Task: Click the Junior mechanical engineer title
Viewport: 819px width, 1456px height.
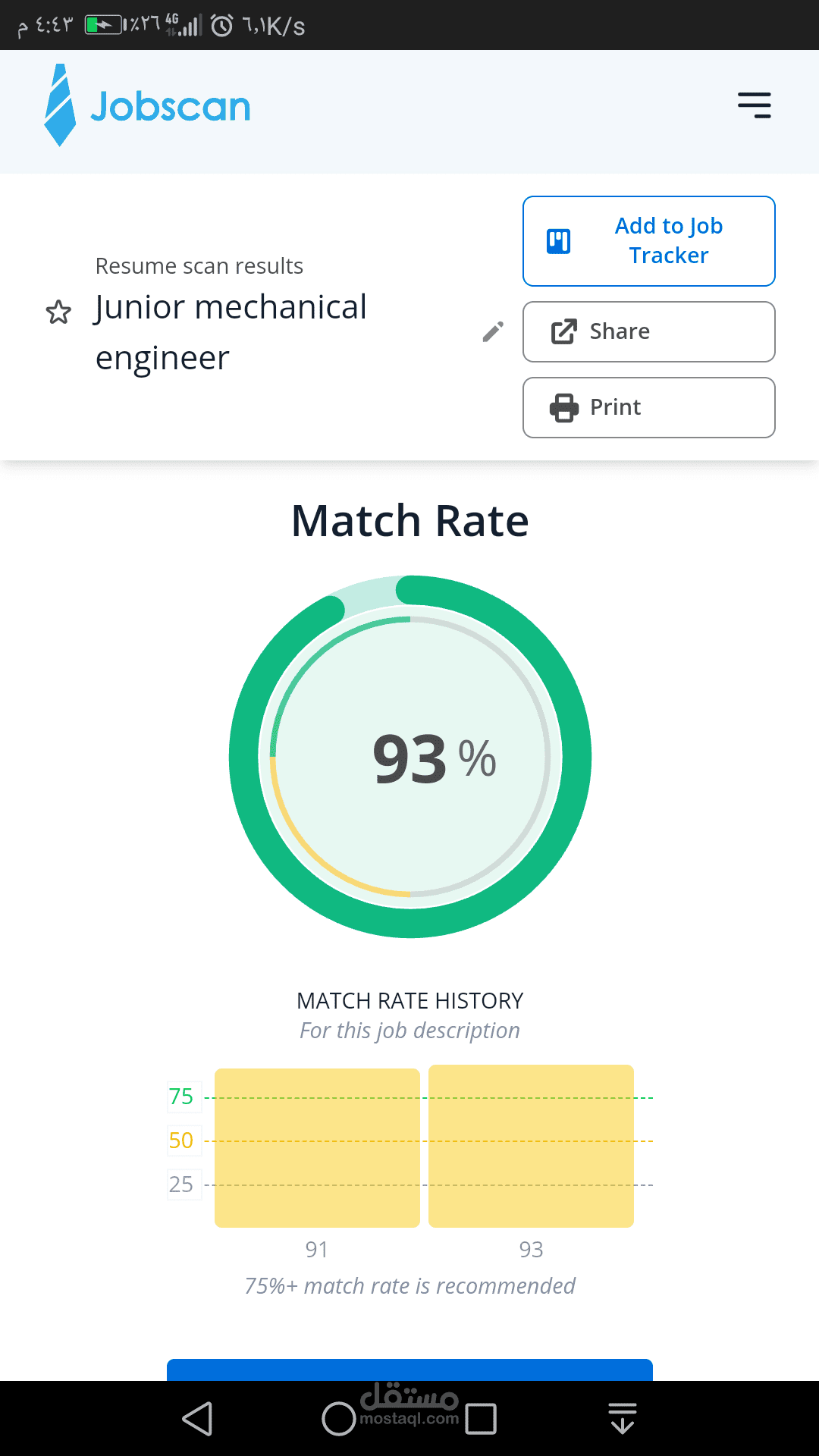Action: 231,332
